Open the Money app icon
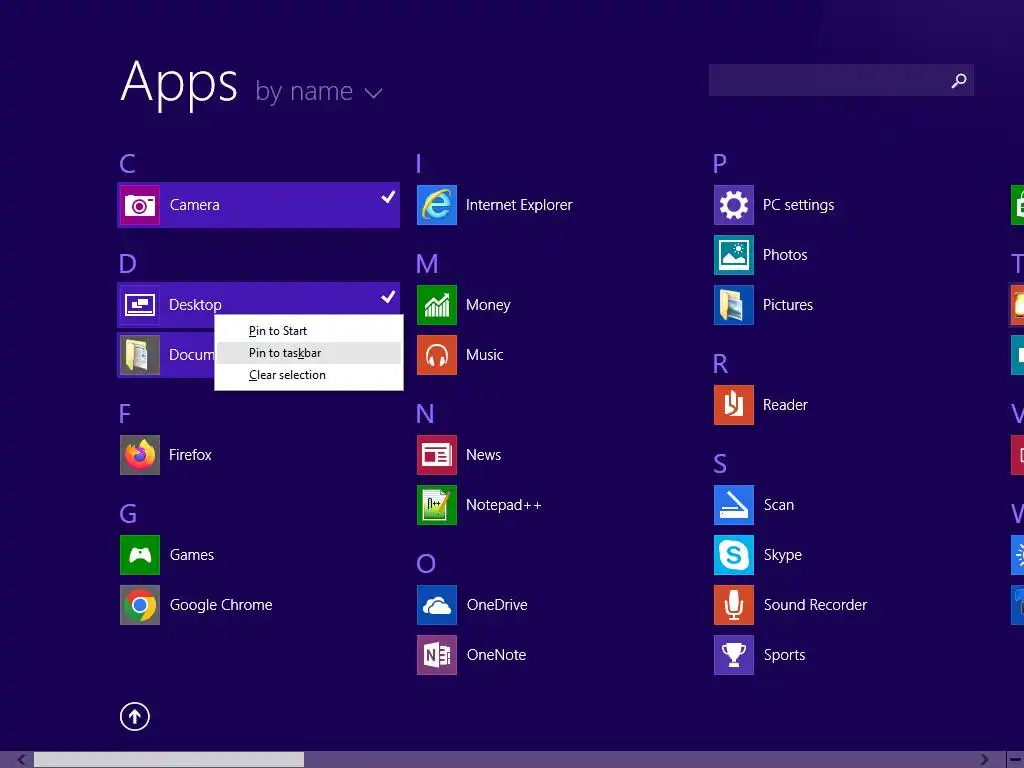 tap(437, 305)
